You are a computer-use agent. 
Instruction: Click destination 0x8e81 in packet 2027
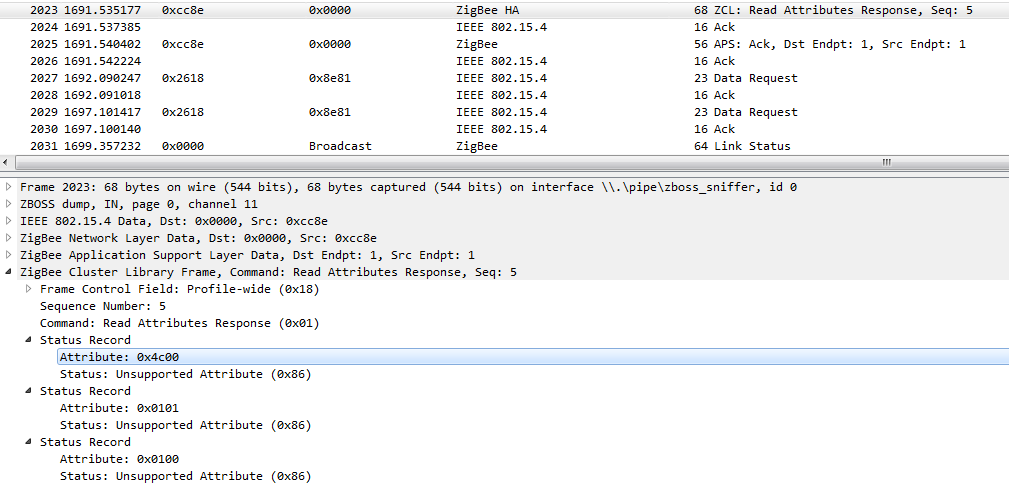[x=329, y=78]
